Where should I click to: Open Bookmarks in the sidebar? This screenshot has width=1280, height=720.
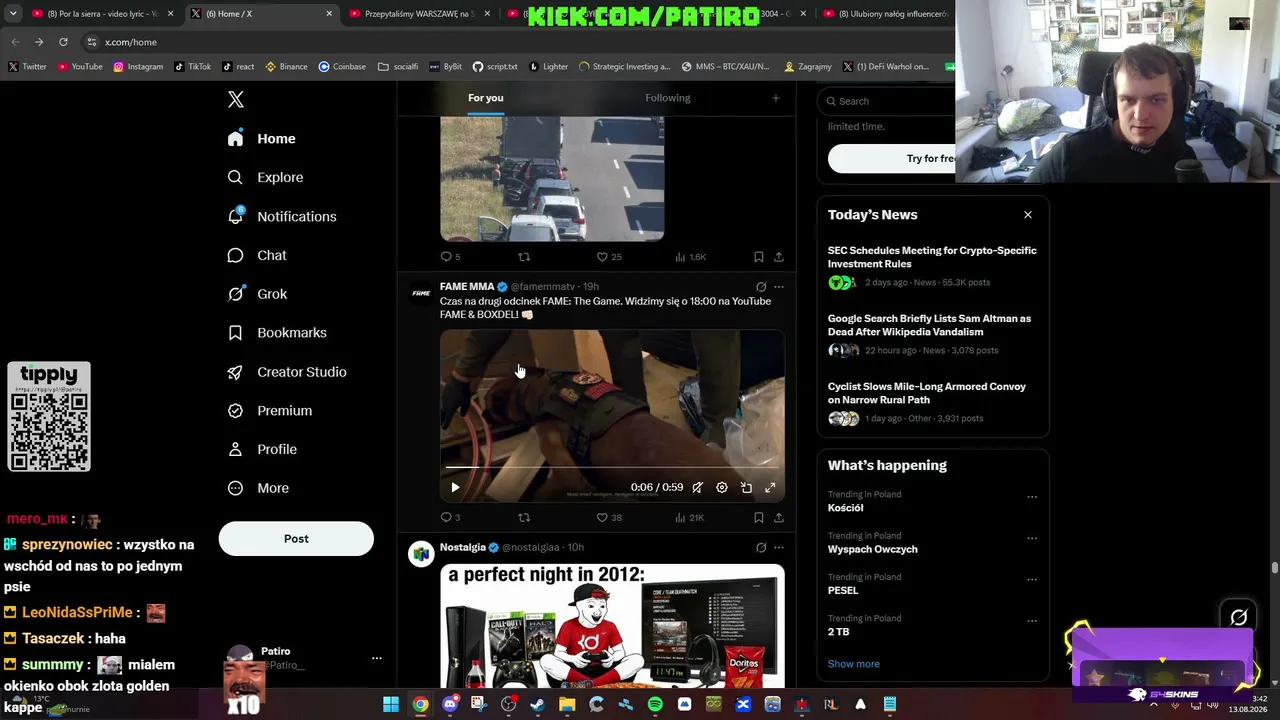(278, 333)
